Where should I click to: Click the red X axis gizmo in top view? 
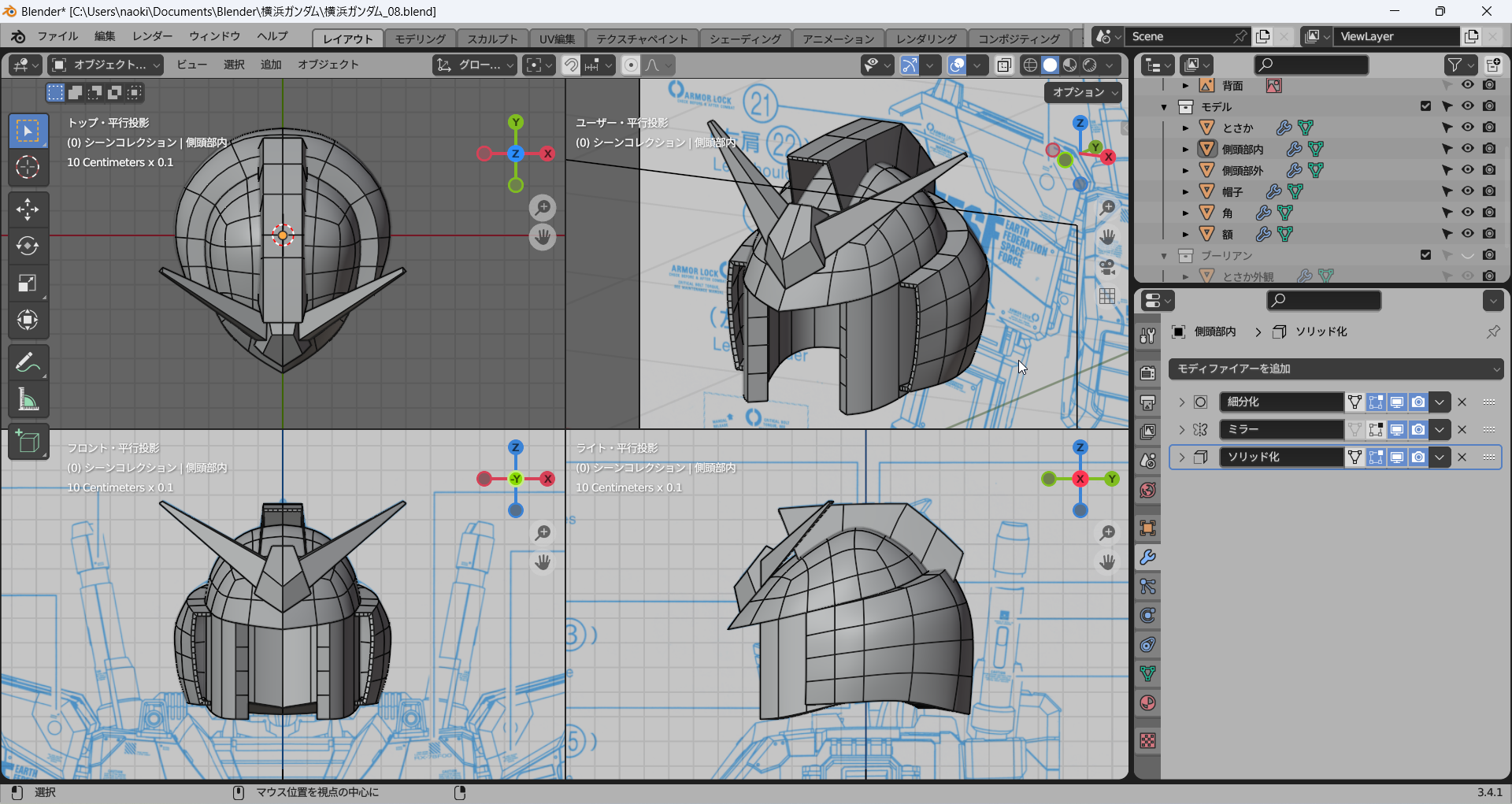tap(548, 154)
